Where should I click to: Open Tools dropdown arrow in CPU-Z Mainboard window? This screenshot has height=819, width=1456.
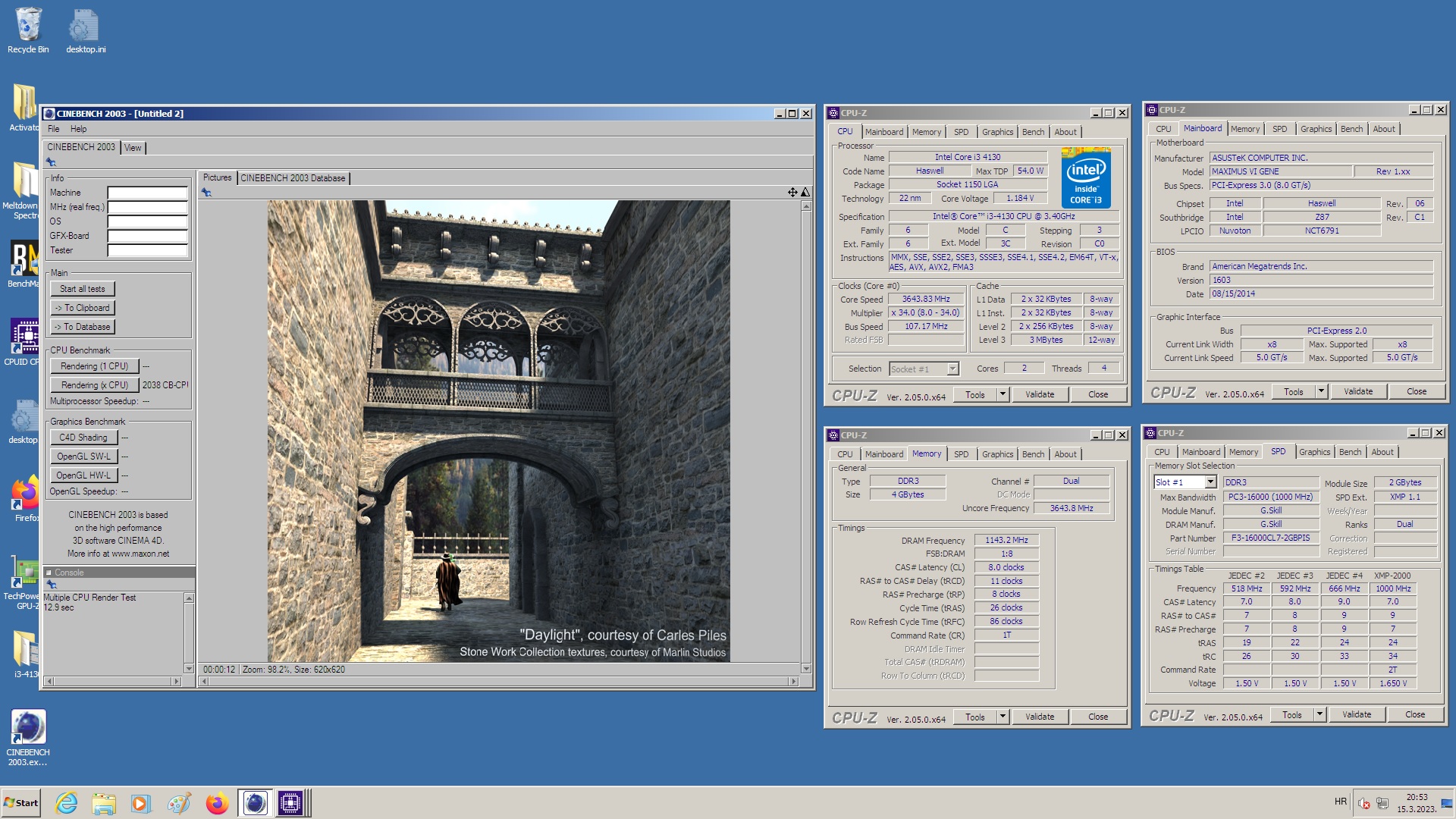tap(1321, 391)
